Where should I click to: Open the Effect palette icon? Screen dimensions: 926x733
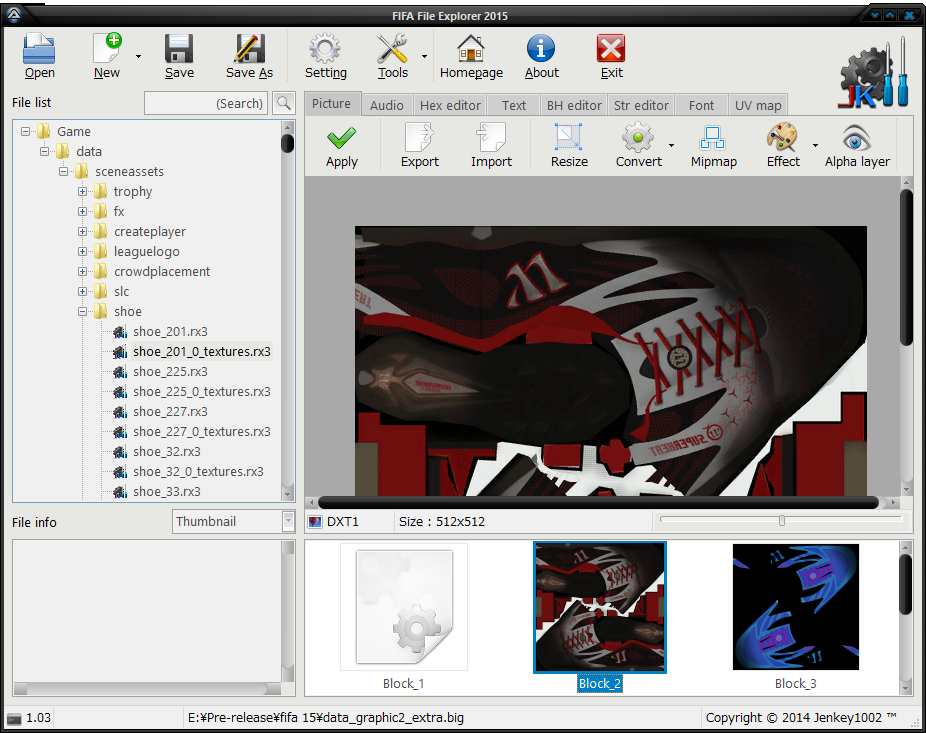point(783,146)
